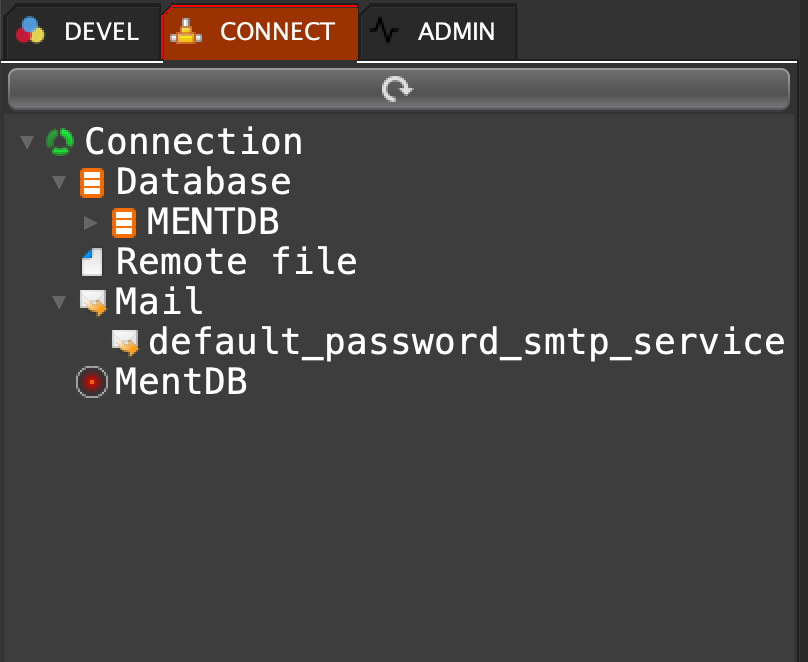Image resolution: width=808 pixels, height=662 pixels.
Task: Expand the MENTDB database node
Action: coord(91,222)
